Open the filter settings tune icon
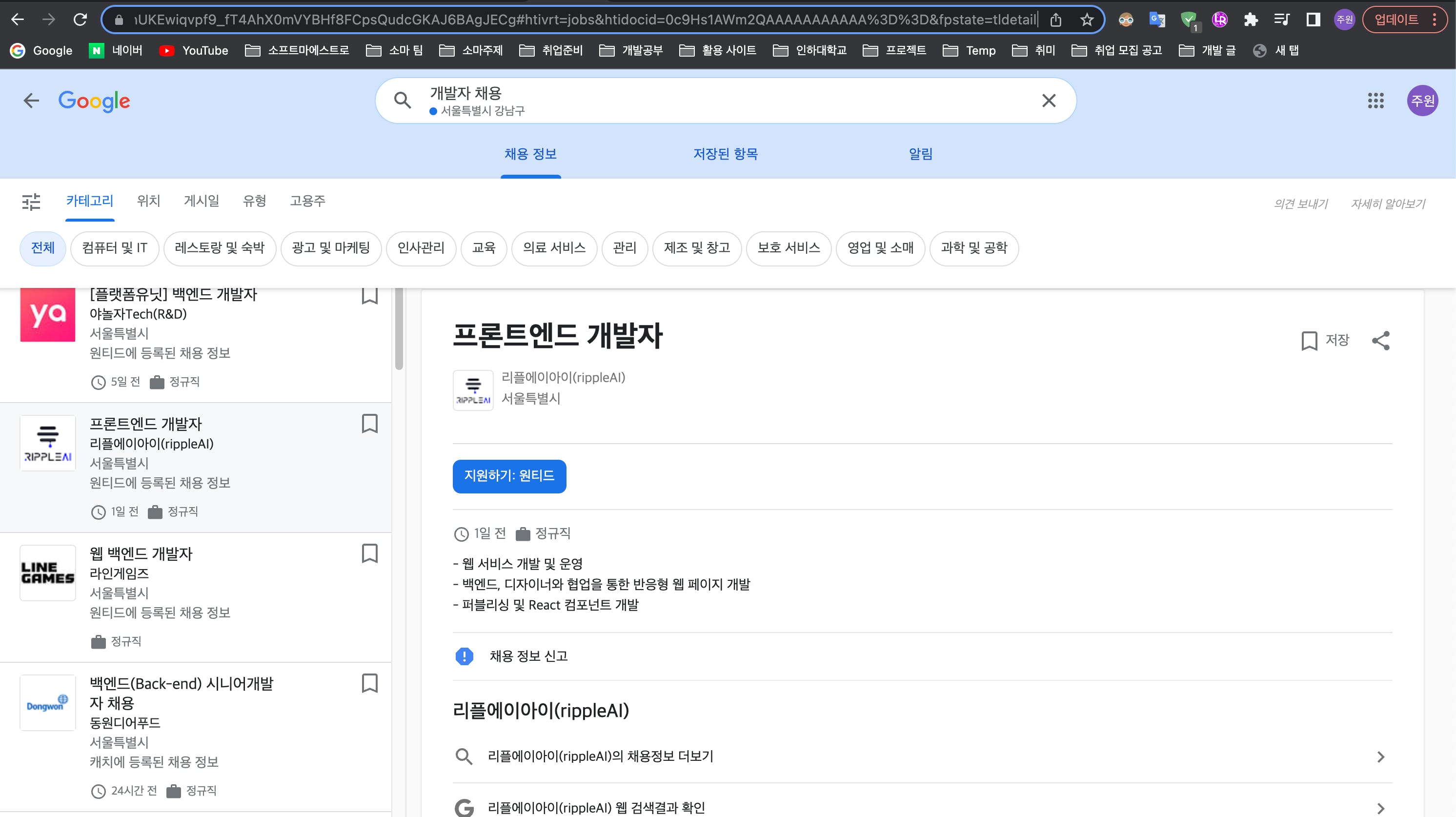This screenshot has height=817, width=1456. [x=31, y=201]
